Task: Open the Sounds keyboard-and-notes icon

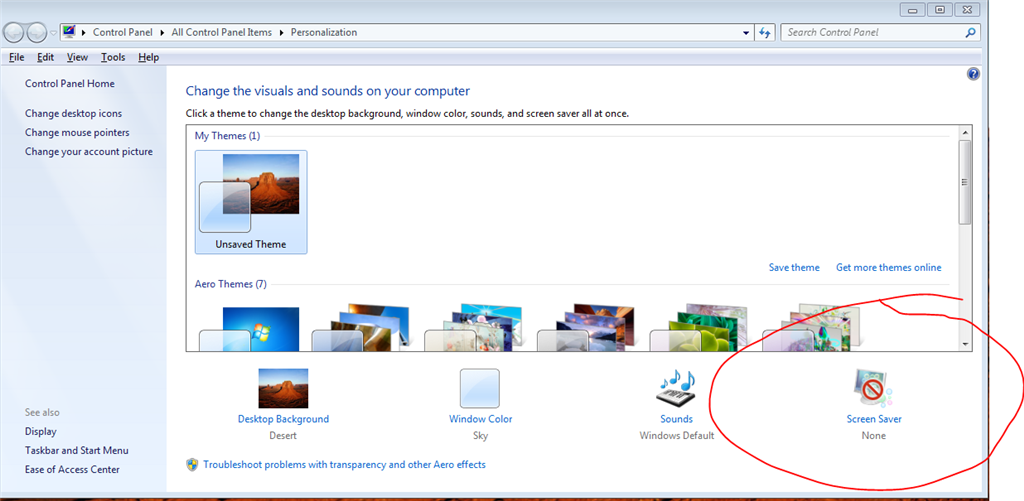Action: [x=676, y=388]
